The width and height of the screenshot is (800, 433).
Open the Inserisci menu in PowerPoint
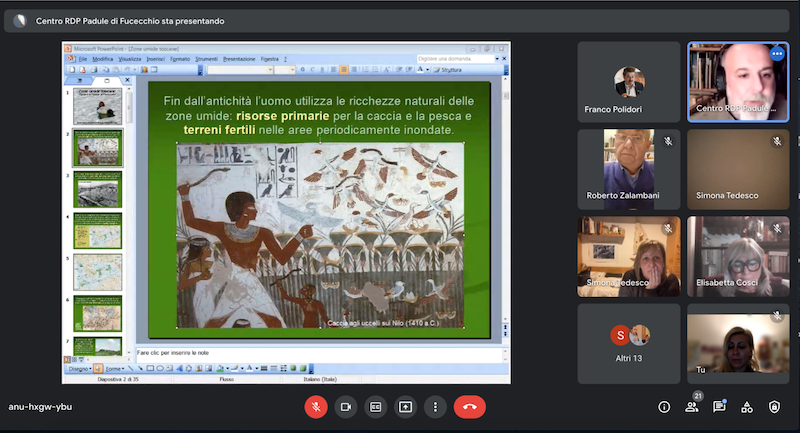(x=155, y=59)
